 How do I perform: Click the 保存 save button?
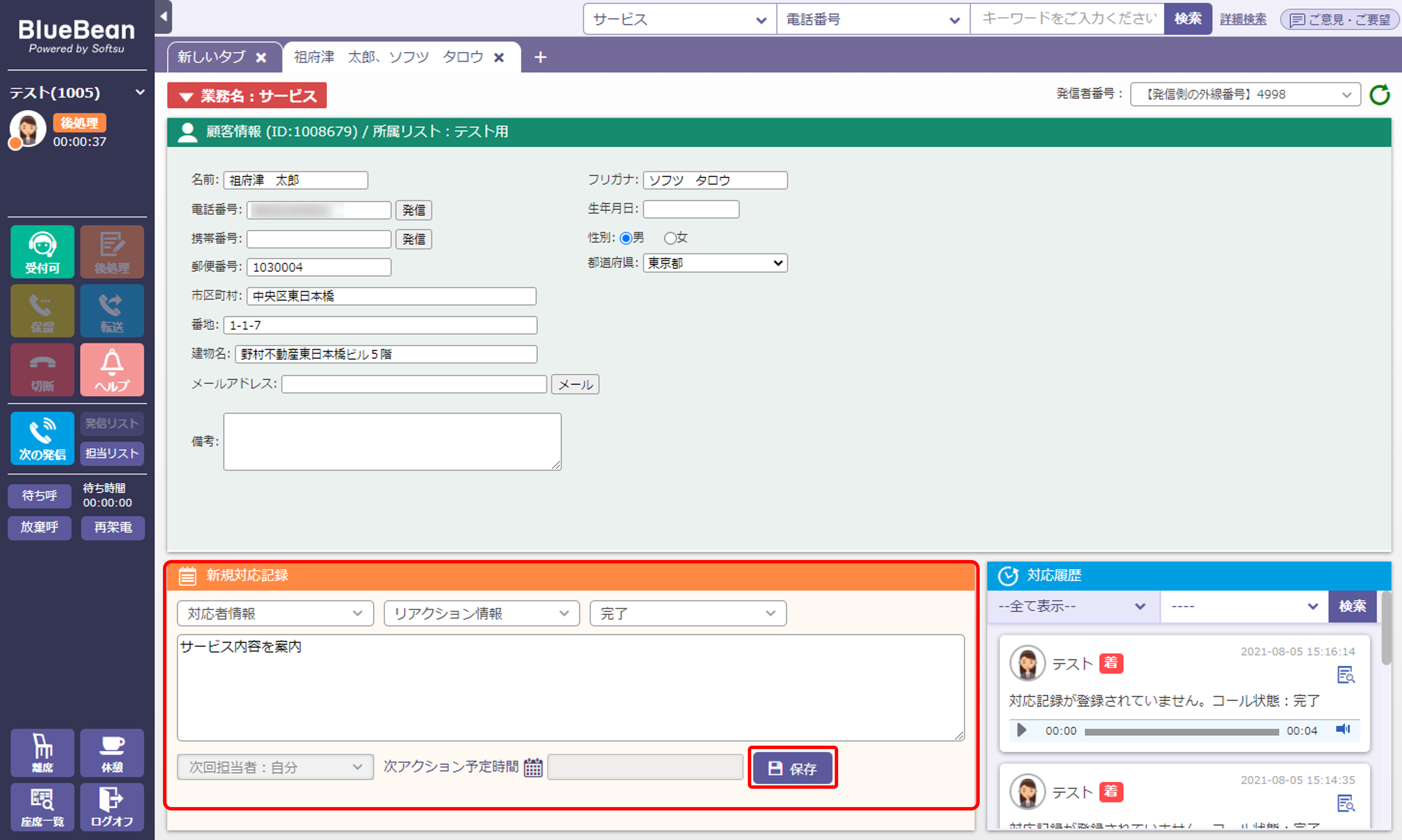pos(792,768)
